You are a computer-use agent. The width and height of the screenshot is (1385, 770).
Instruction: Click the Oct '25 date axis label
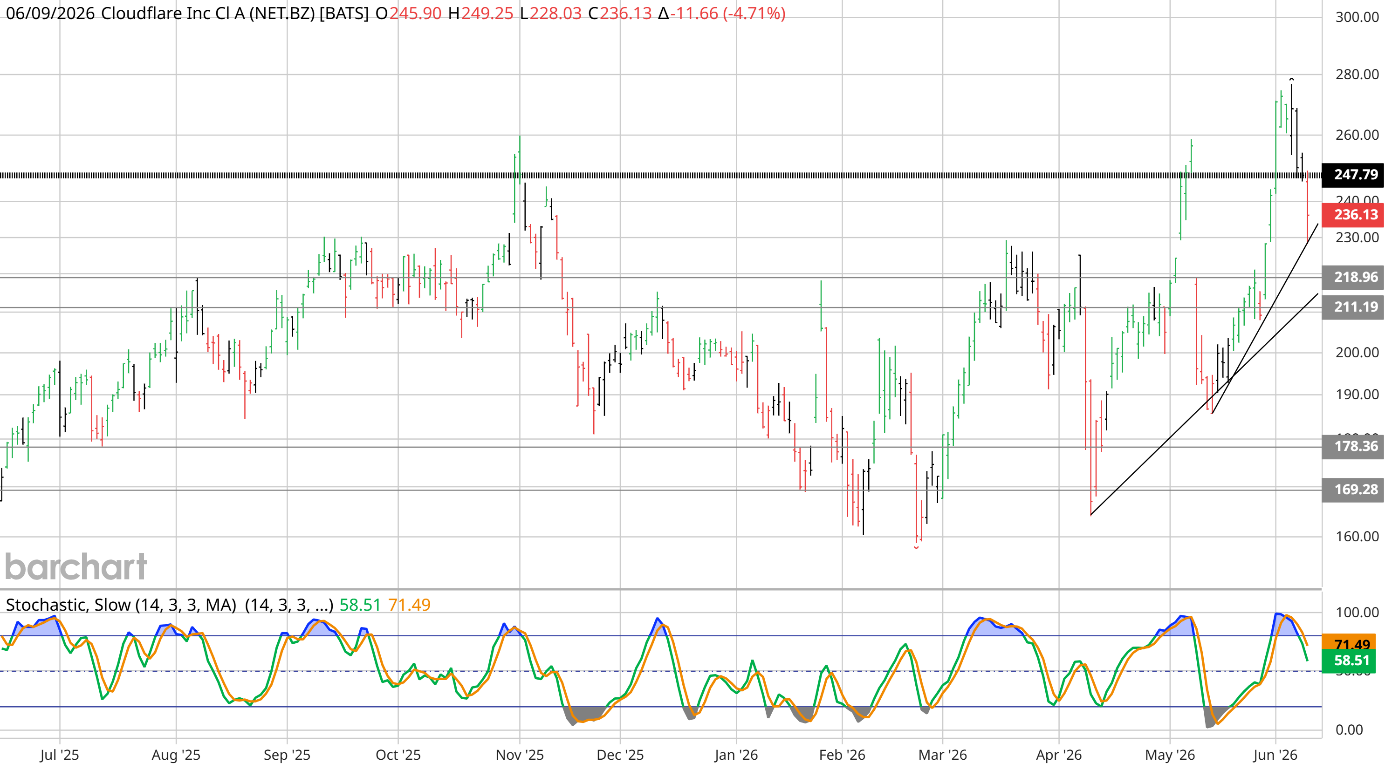(x=398, y=755)
